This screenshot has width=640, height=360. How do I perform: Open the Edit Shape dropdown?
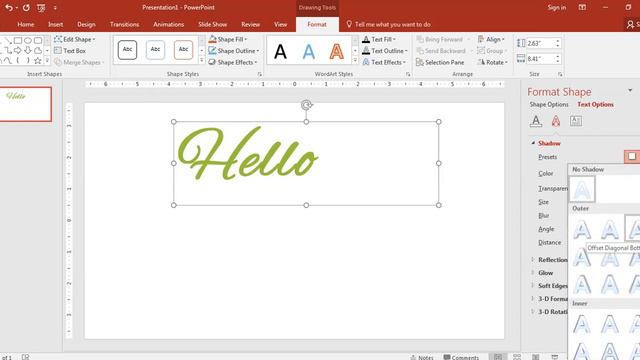tap(74, 39)
